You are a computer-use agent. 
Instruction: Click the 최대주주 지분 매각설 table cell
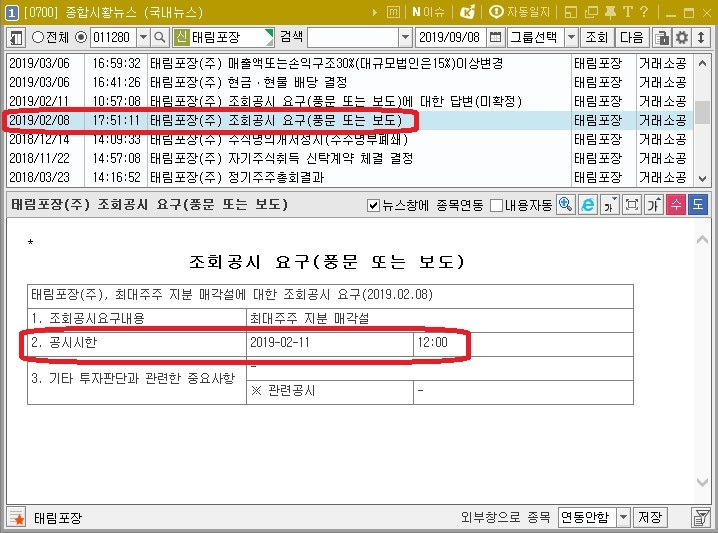coord(440,320)
